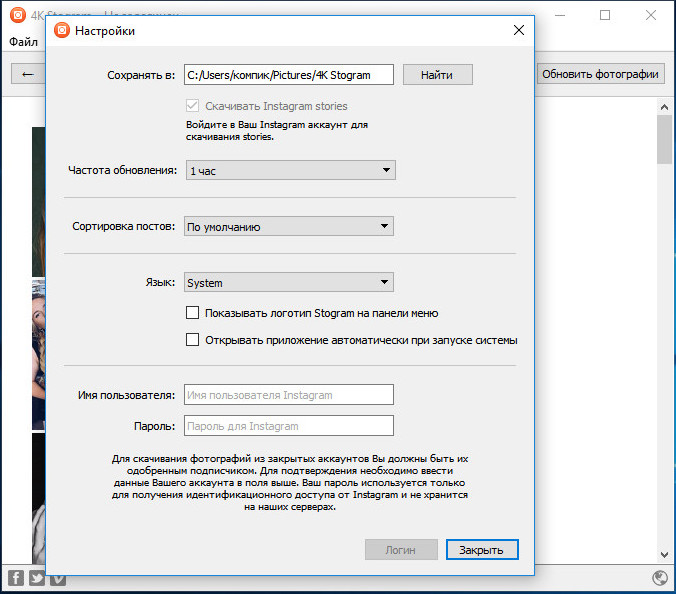Click the main window scrollbar up arrow

664,107
